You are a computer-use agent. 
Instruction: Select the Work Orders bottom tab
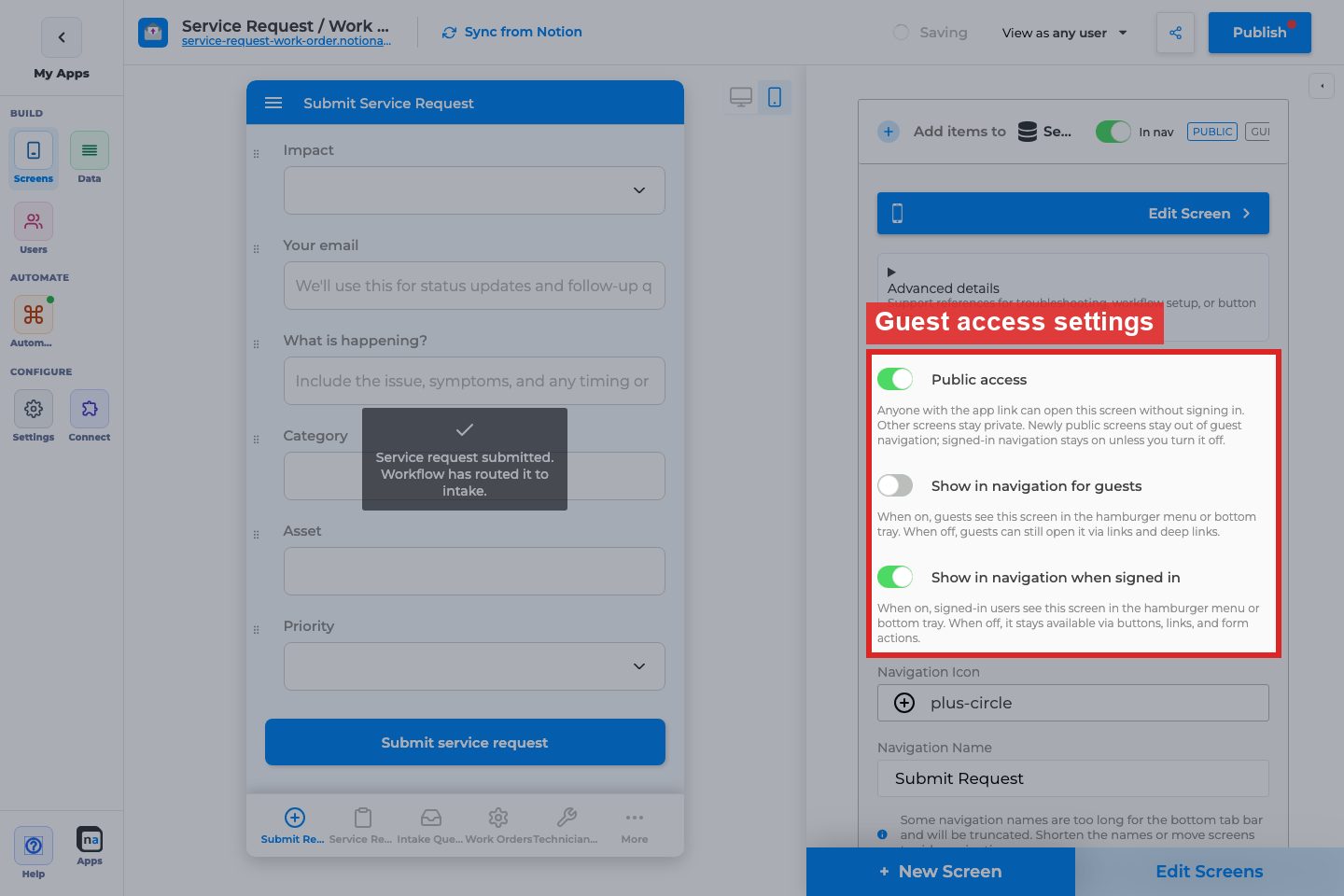tap(498, 826)
